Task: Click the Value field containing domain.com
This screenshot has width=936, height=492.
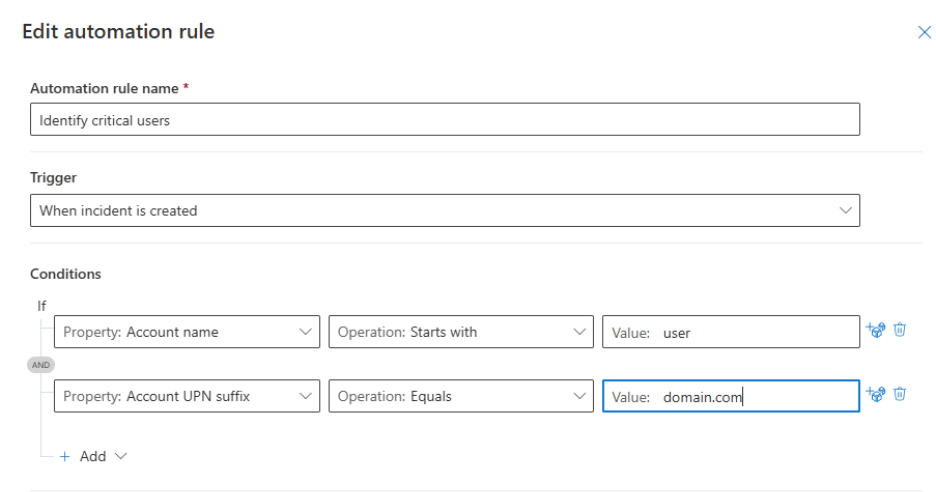Action: pos(730,397)
